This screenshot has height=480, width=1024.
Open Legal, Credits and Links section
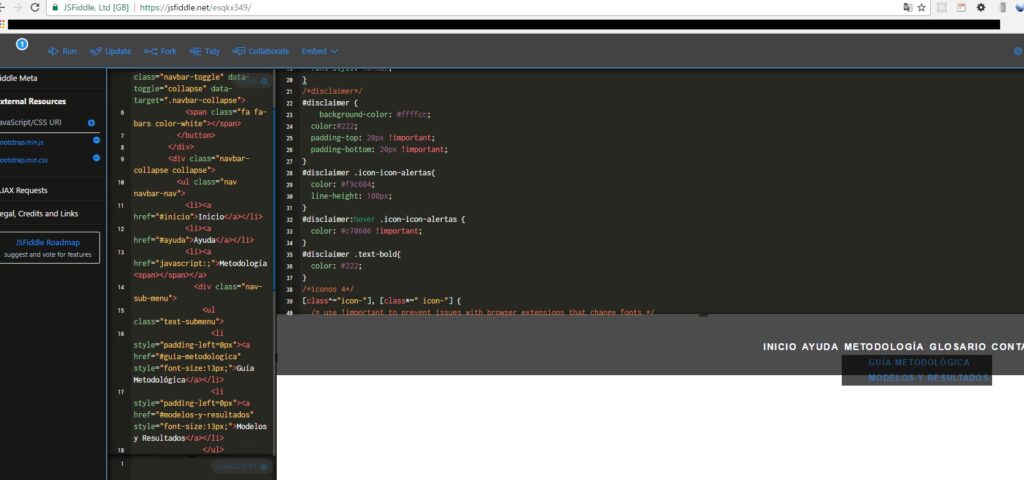(40, 213)
